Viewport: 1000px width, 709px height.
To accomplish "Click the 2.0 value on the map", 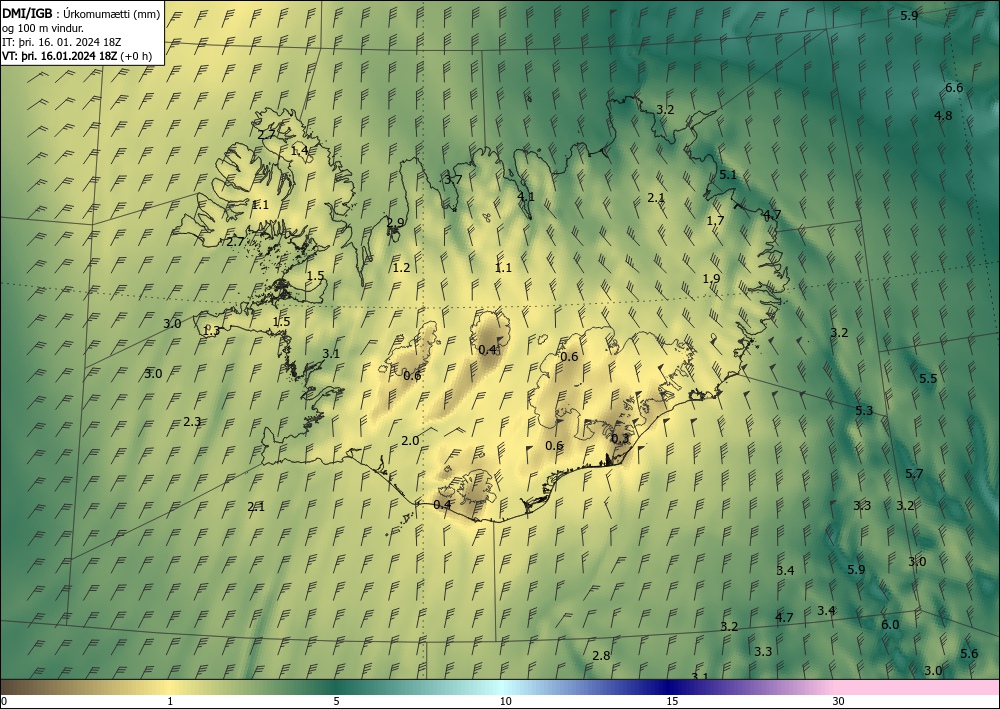I will coord(410,441).
